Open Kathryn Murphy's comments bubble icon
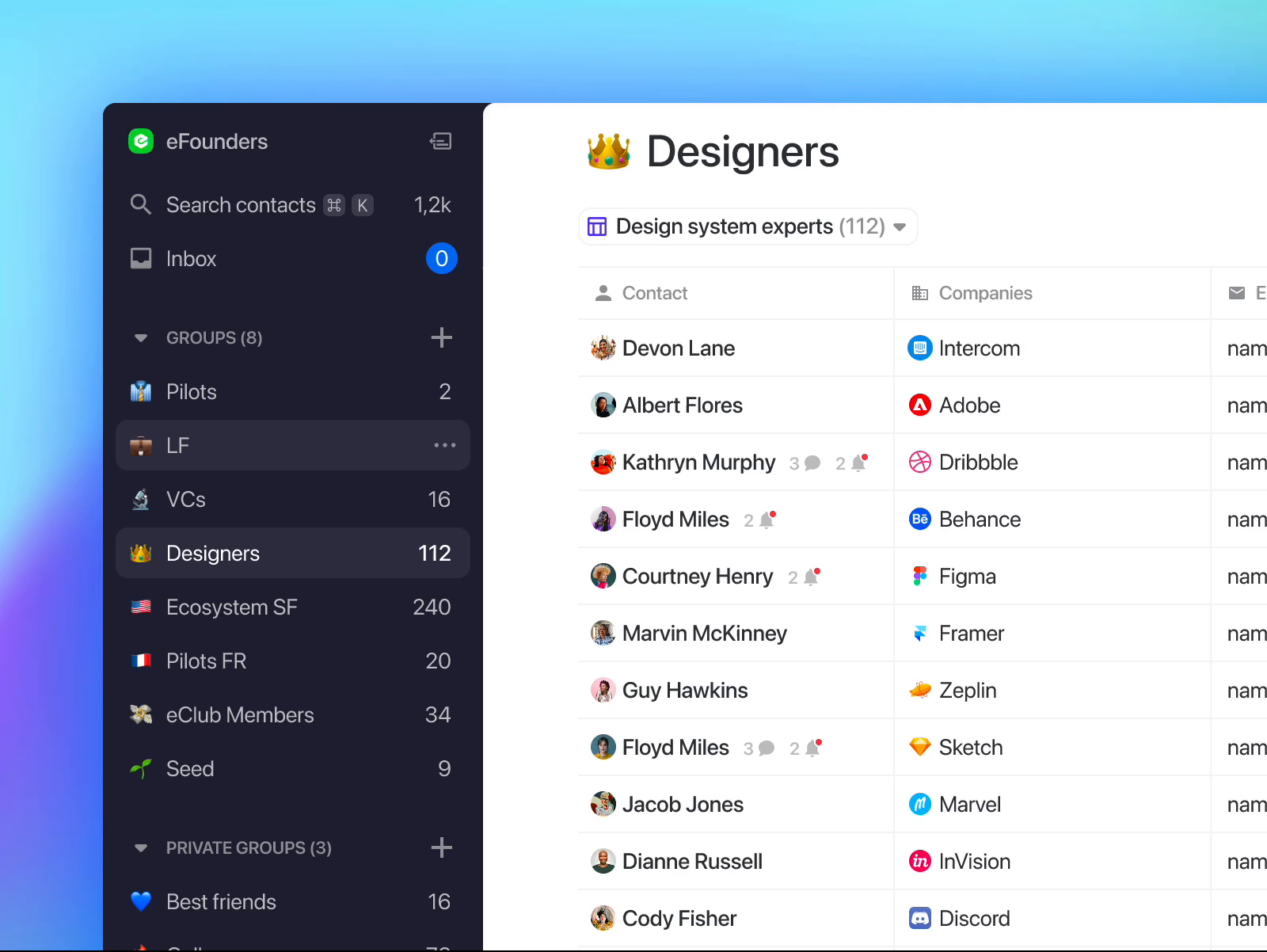 [x=812, y=463]
